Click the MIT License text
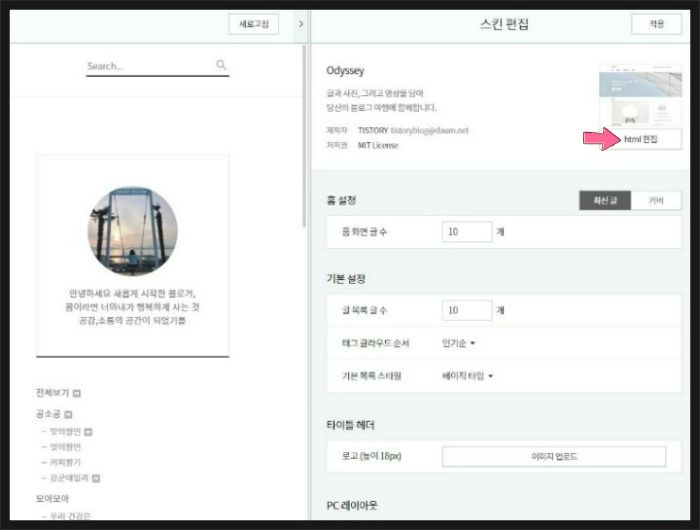The width and height of the screenshot is (700, 530). [x=378, y=146]
